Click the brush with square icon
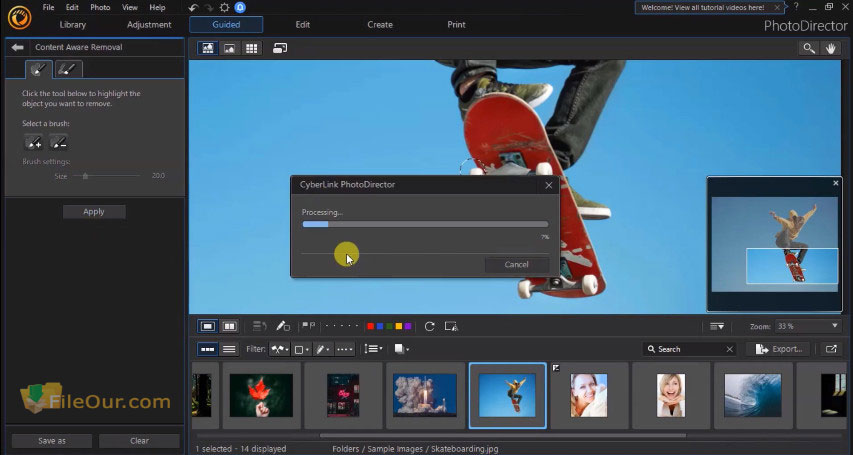This screenshot has width=853, height=455. click(283, 326)
